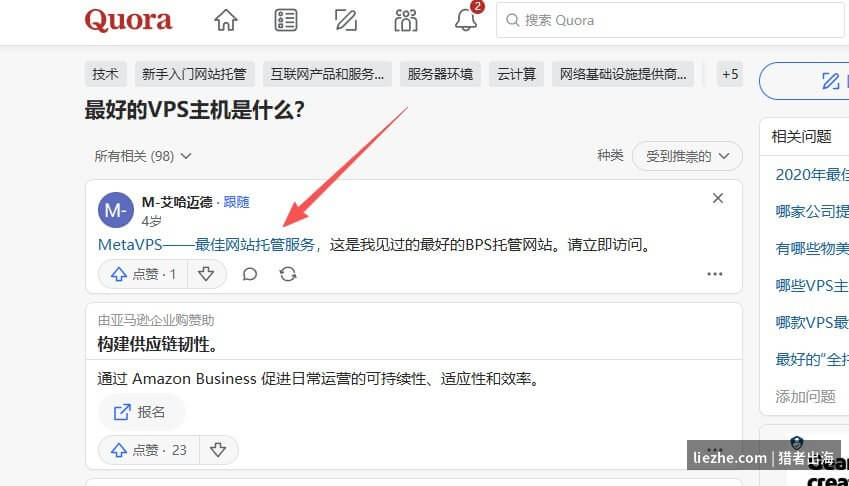This screenshot has height=486, width=849.
Task: Upvote the Amazon ad 点赞 · 23
Action: (149, 450)
